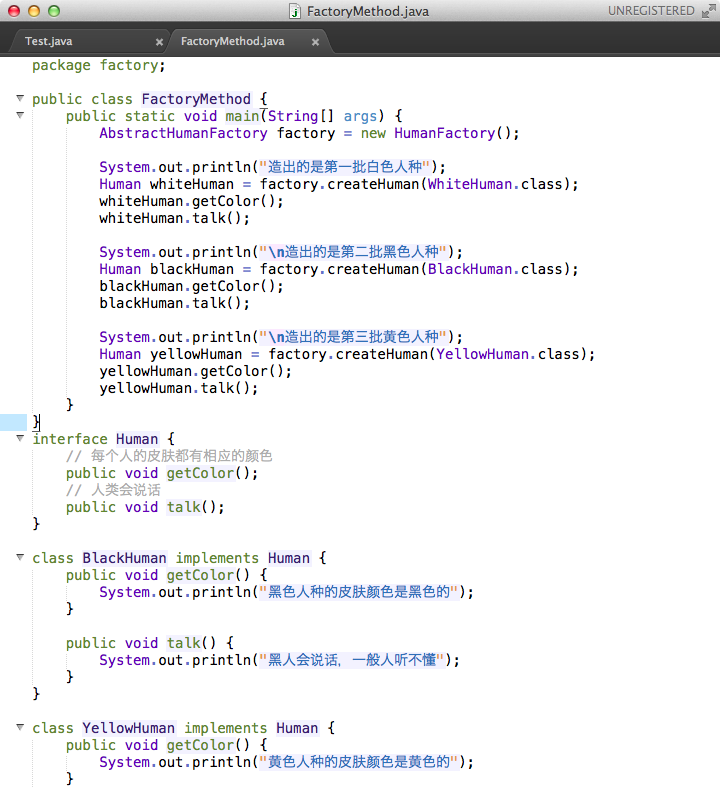720x787 pixels.
Task: Collapse the YellowHuman class fold arrow
Action: pos(20,727)
